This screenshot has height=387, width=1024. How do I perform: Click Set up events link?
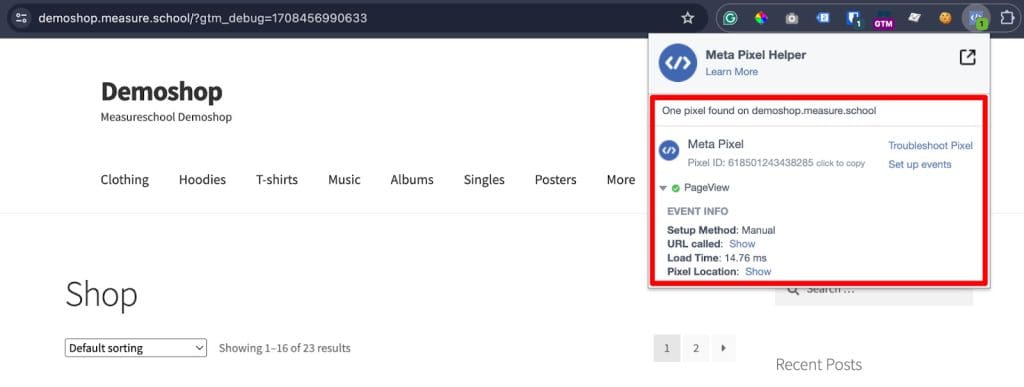pyautogui.click(x=920, y=164)
